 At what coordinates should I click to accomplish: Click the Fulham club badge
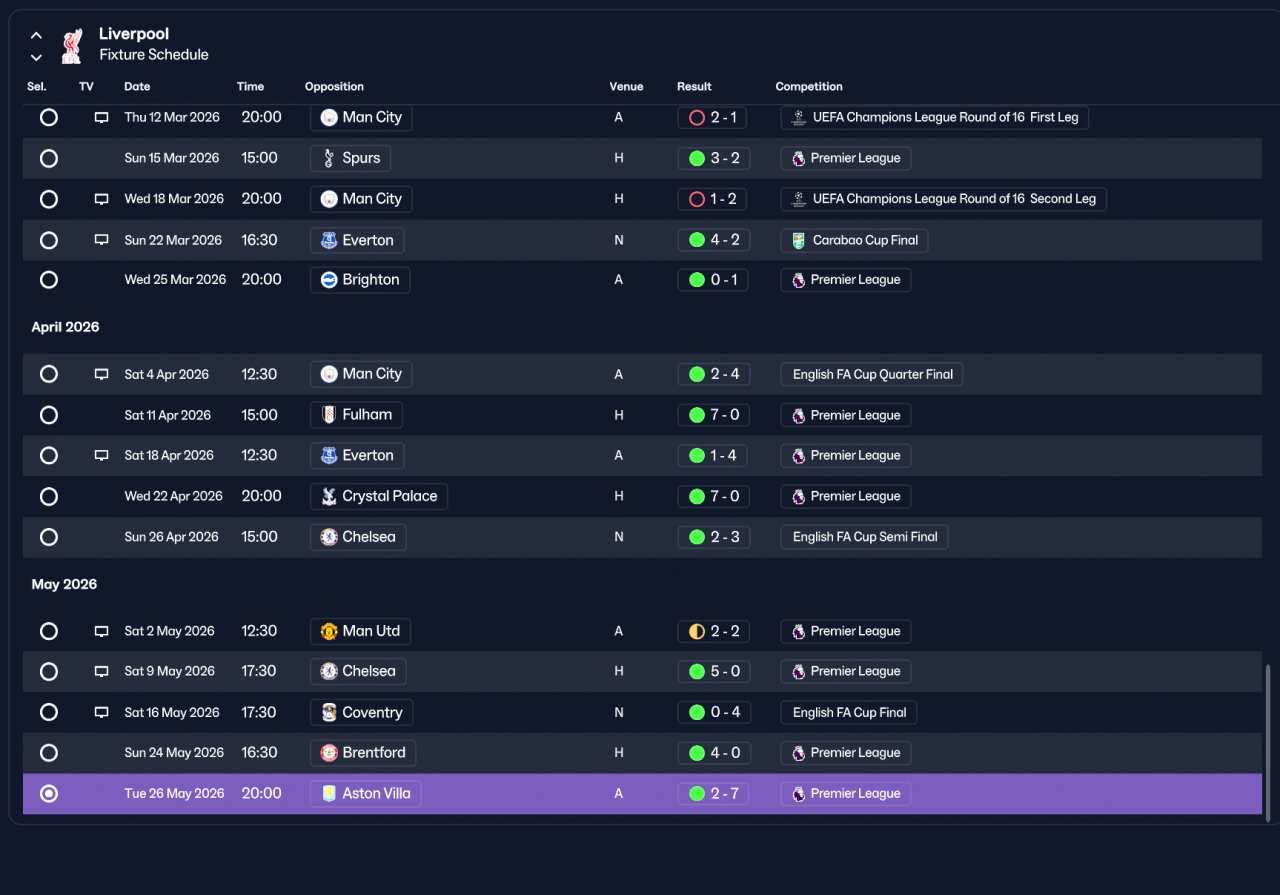329,414
